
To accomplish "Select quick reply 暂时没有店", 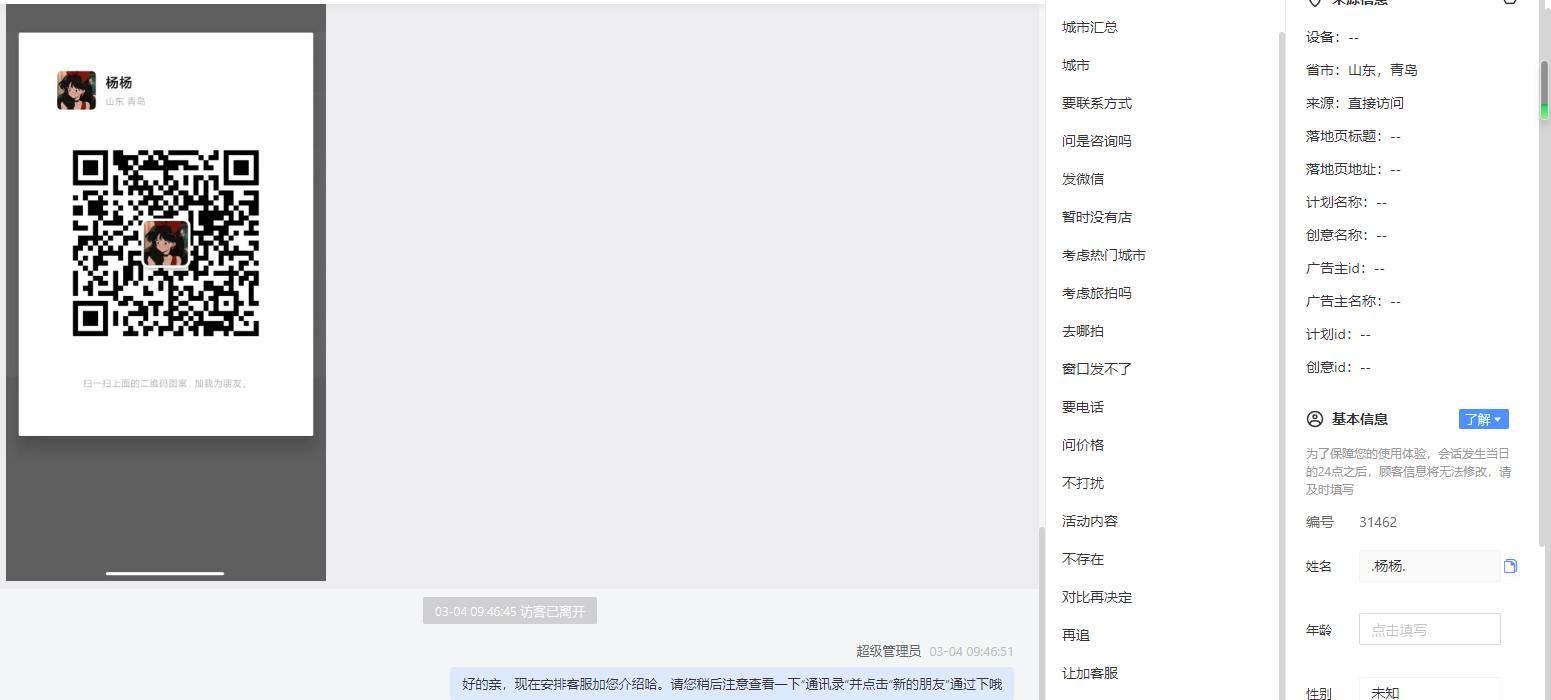I will pyautogui.click(x=1097, y=217).
